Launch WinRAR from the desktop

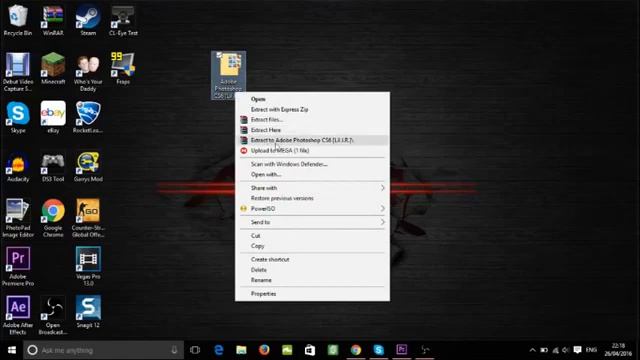(53, 20)
